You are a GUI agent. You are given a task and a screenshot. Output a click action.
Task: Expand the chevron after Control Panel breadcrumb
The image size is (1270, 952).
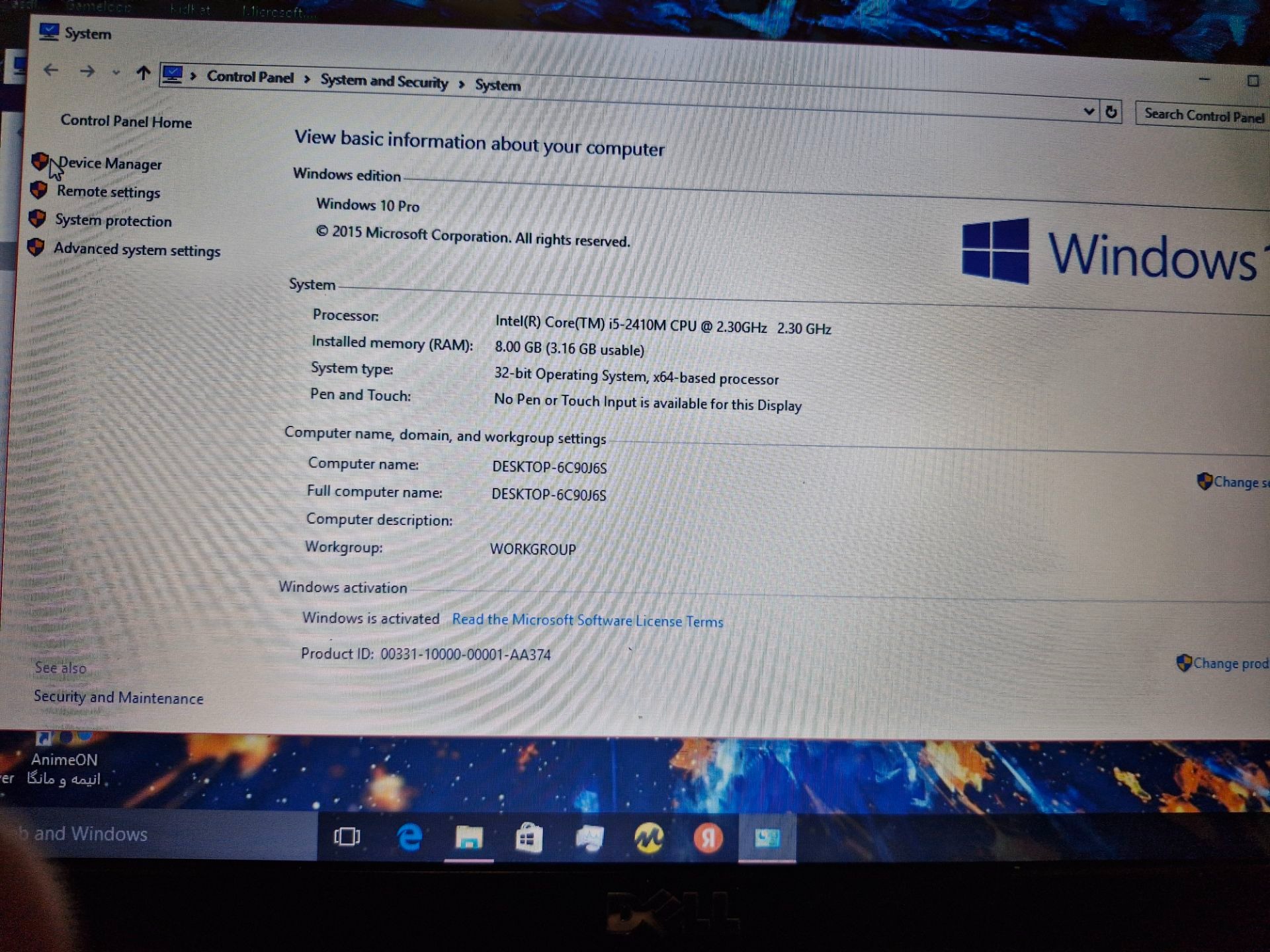click(307, 79)
